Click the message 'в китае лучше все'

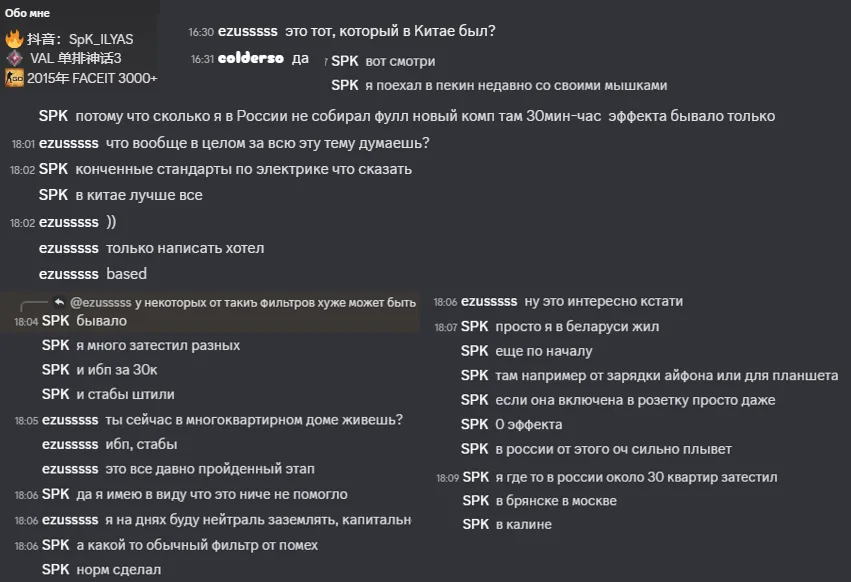click(139, 195)
